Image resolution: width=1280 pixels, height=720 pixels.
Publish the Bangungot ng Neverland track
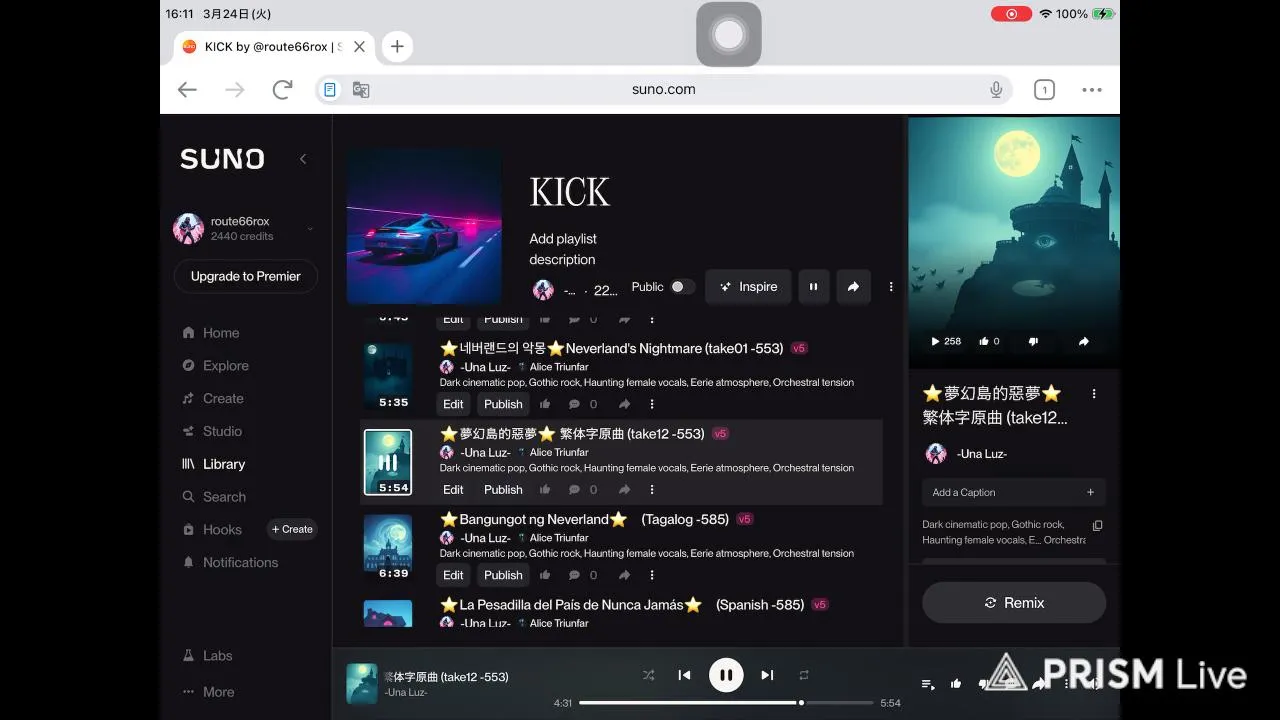pyautogui.click(x=503, y=575)
